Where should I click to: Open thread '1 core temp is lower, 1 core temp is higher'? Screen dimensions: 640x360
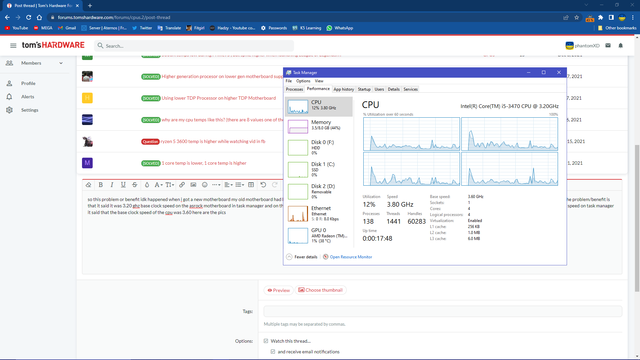(204, 163)
